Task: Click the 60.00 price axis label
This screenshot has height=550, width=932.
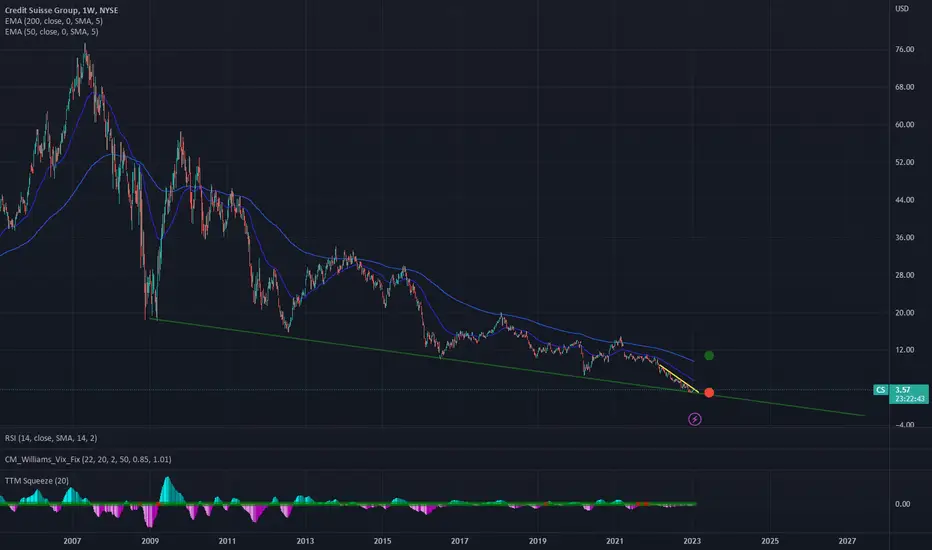Action: tap(905, 124)
